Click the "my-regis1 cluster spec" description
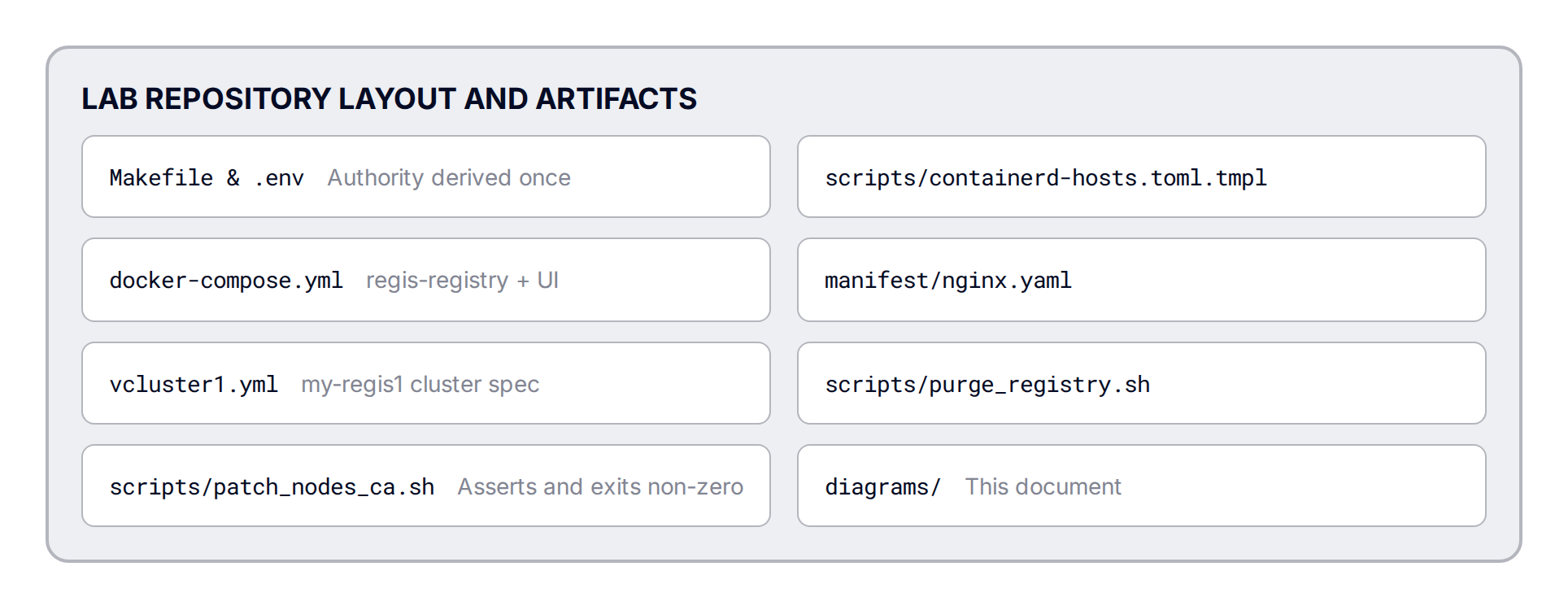The image size is (1568, 610). (420, 384)
